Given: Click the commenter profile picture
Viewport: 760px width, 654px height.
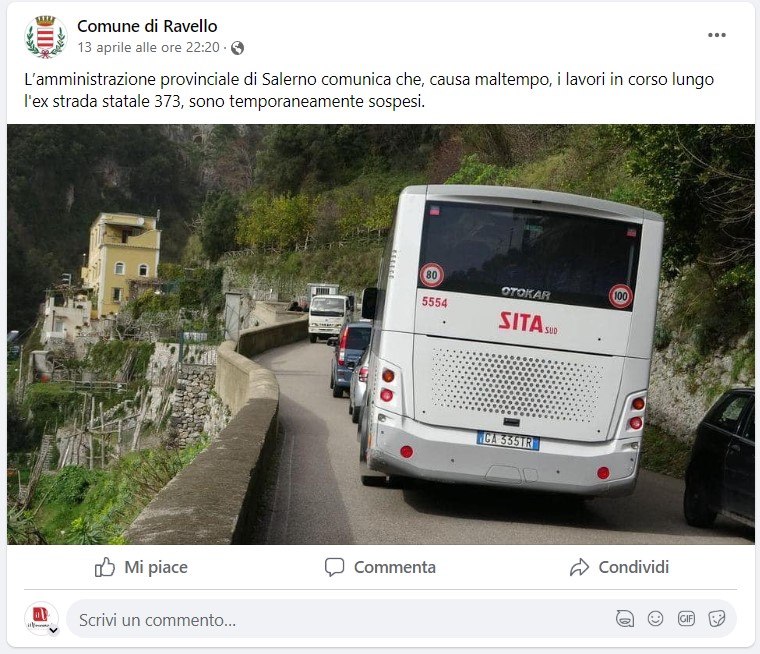Looking at the screenshot, I should pyautogui.click(x=41, y=619).
